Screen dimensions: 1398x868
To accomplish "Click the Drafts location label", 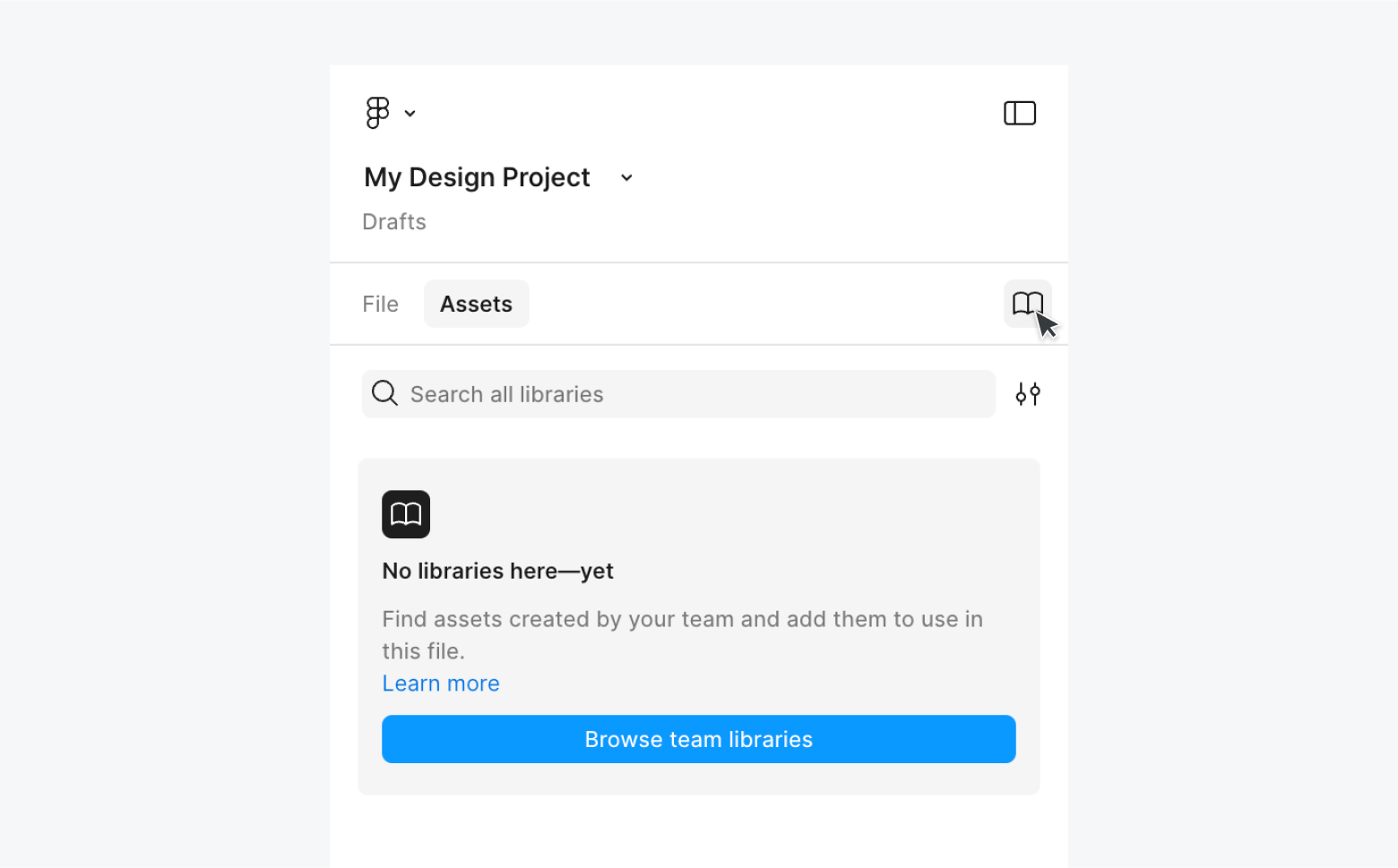I will (394, 222).
